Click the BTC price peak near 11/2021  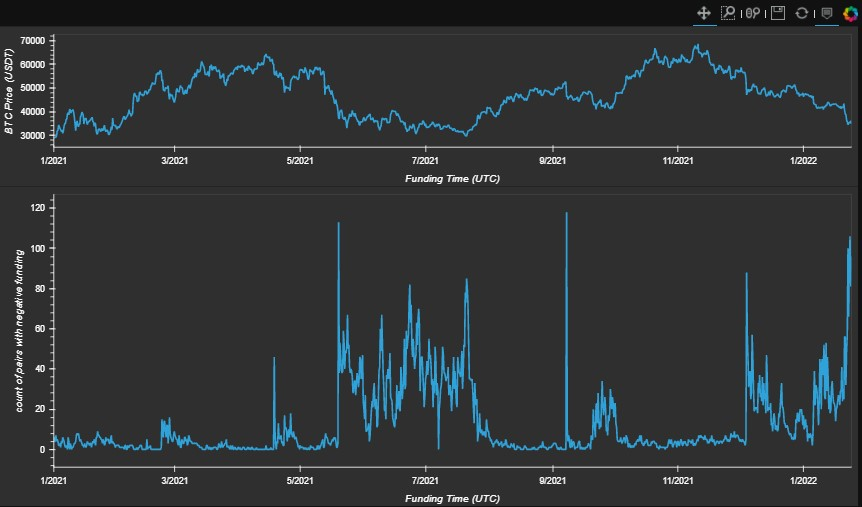(x=697, y=45)
